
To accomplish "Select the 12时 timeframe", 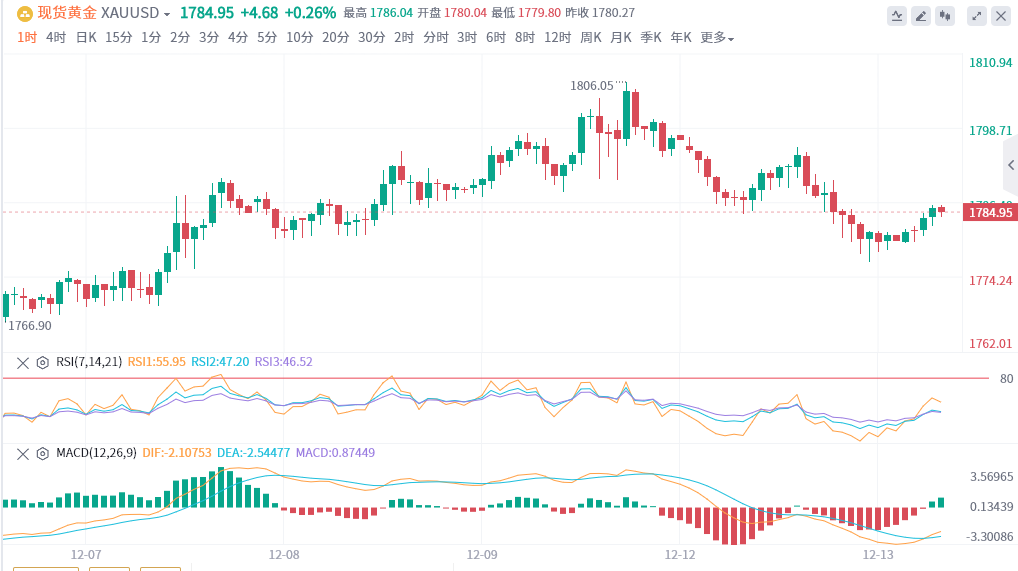I will [x=558, y=38].
